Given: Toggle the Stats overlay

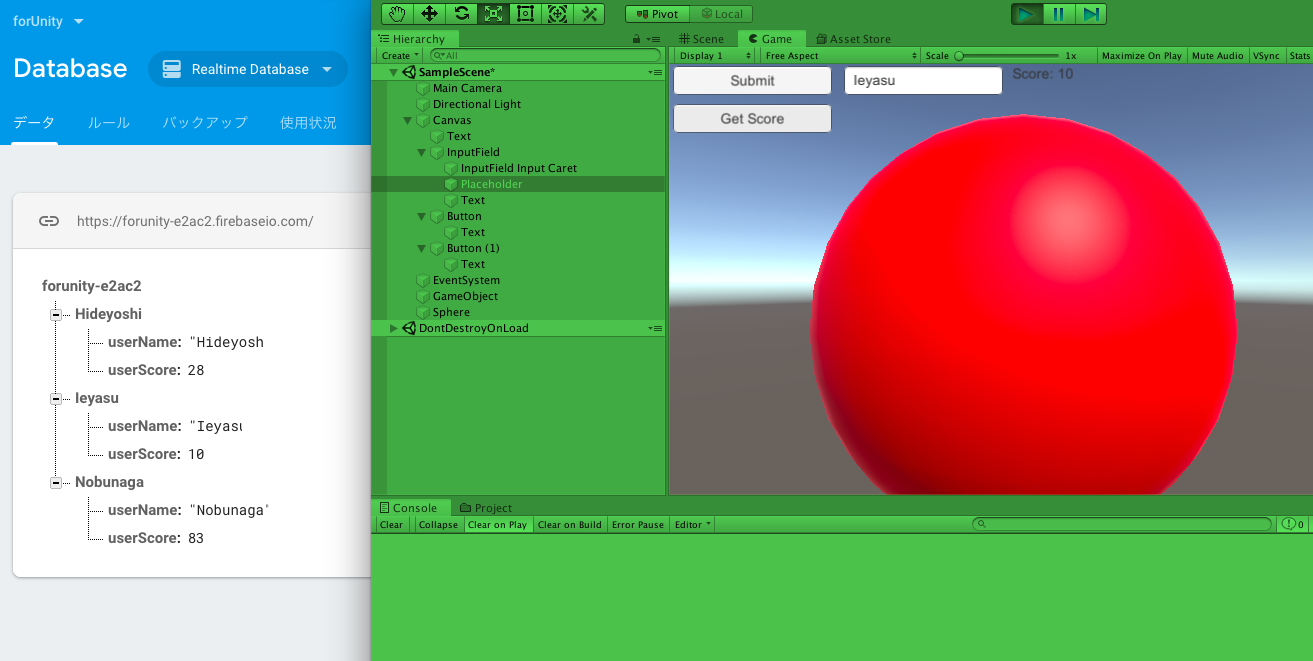Looking at the screenshot, I should pyautogui.click(x=1299, y=56).
